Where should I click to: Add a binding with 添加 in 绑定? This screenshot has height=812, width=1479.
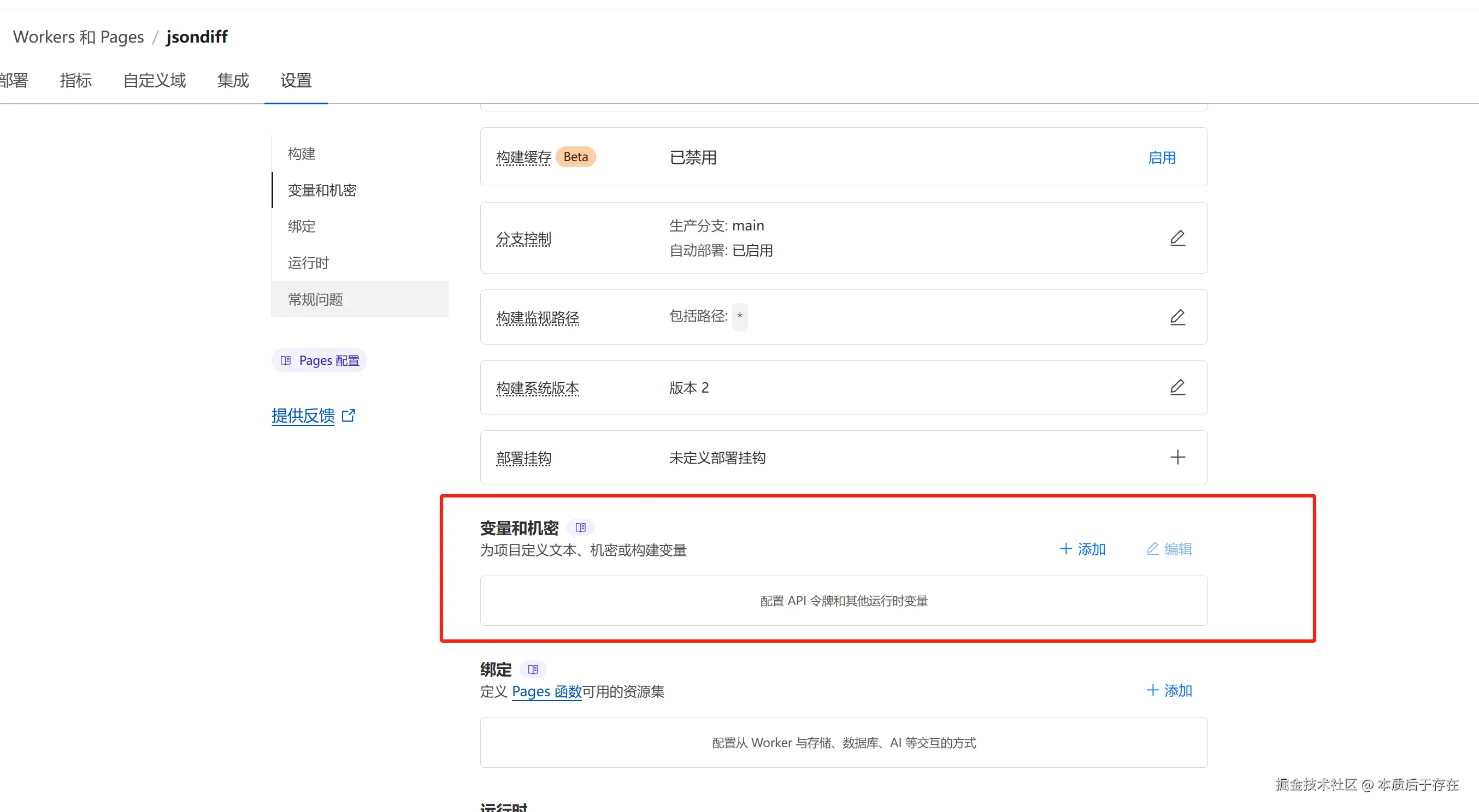[x=1169, y=690]
